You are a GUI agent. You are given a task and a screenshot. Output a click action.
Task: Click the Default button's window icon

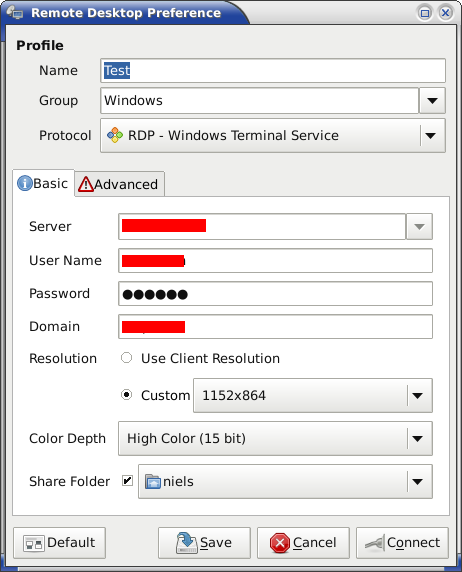tap(34, 544)
